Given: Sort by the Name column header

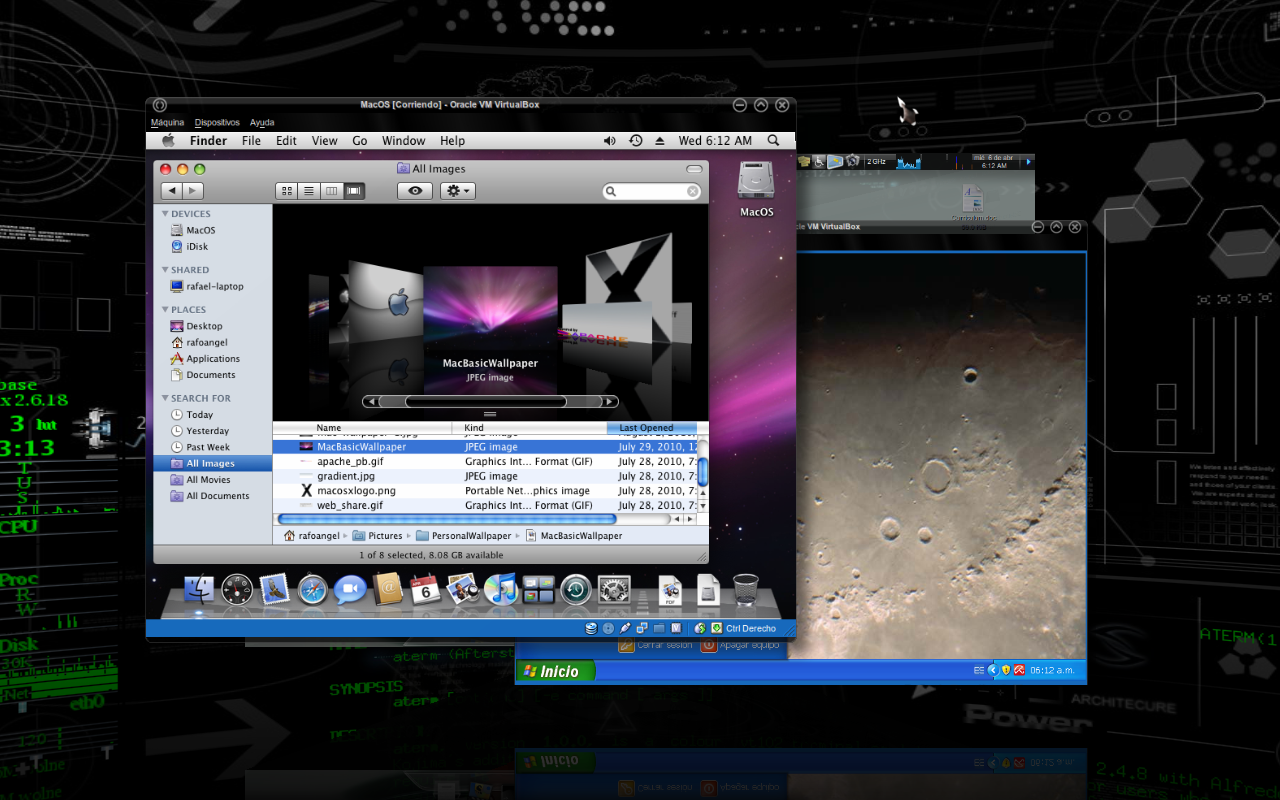Looking at the screenshot, I should (x=362, y=428).
